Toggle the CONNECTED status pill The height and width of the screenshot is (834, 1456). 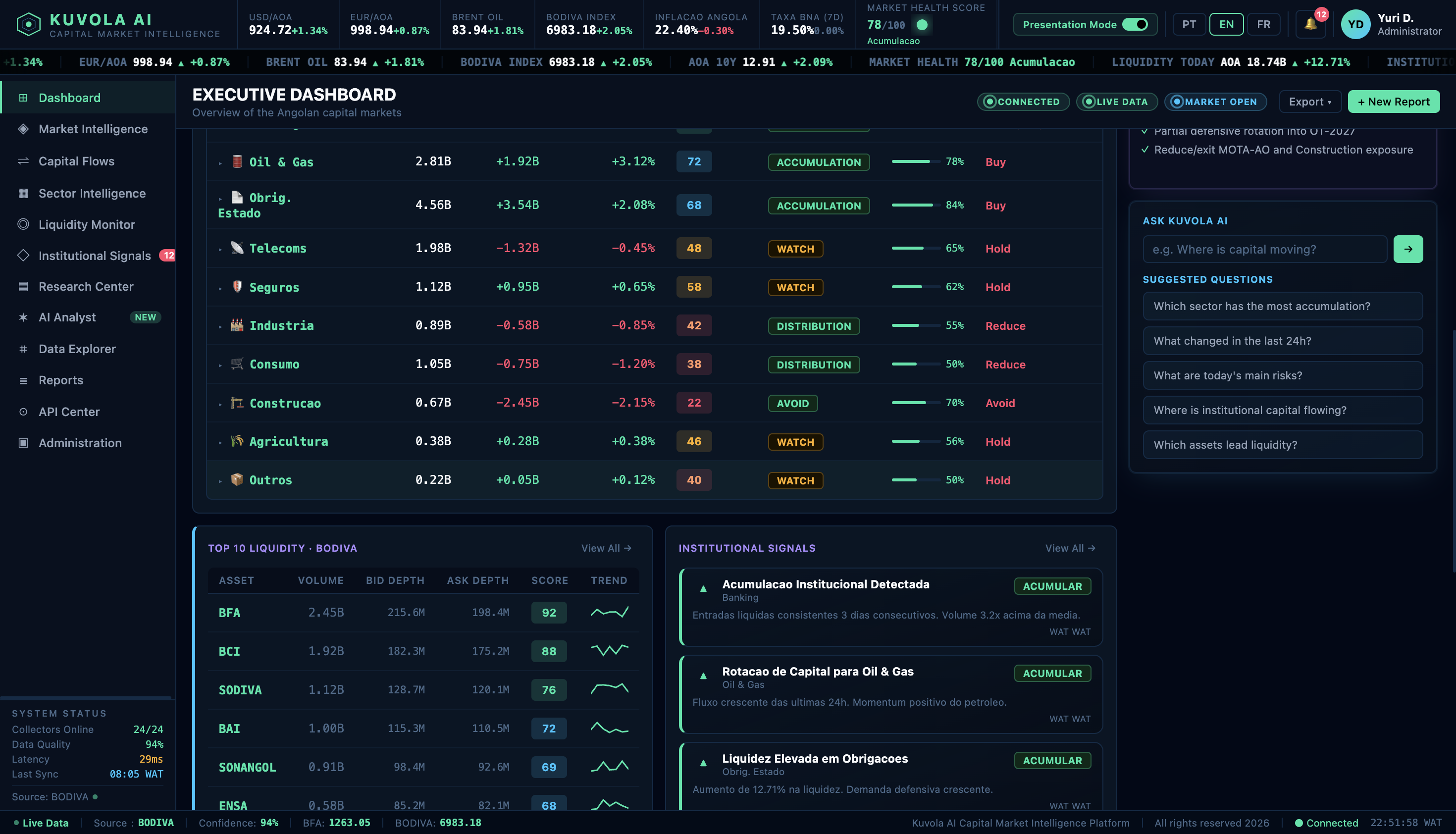pyautogui.click(x=1023, y=102)
